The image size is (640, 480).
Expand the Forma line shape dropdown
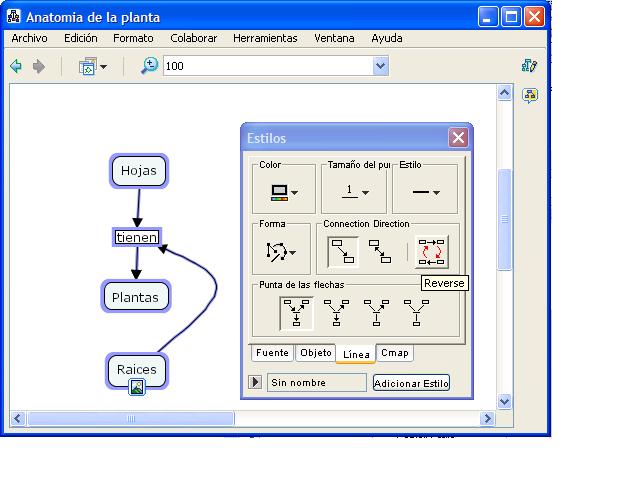tap(282, 251)
